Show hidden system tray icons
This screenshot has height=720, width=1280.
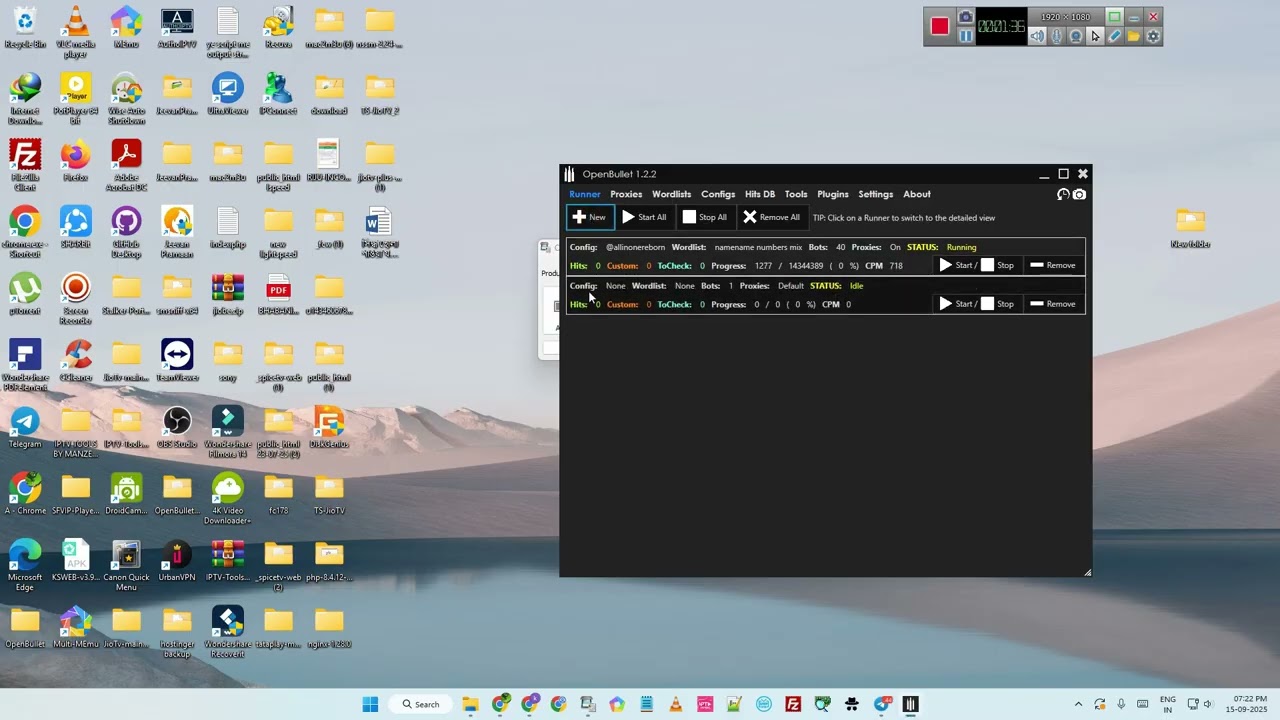[x=1078, y=704]
